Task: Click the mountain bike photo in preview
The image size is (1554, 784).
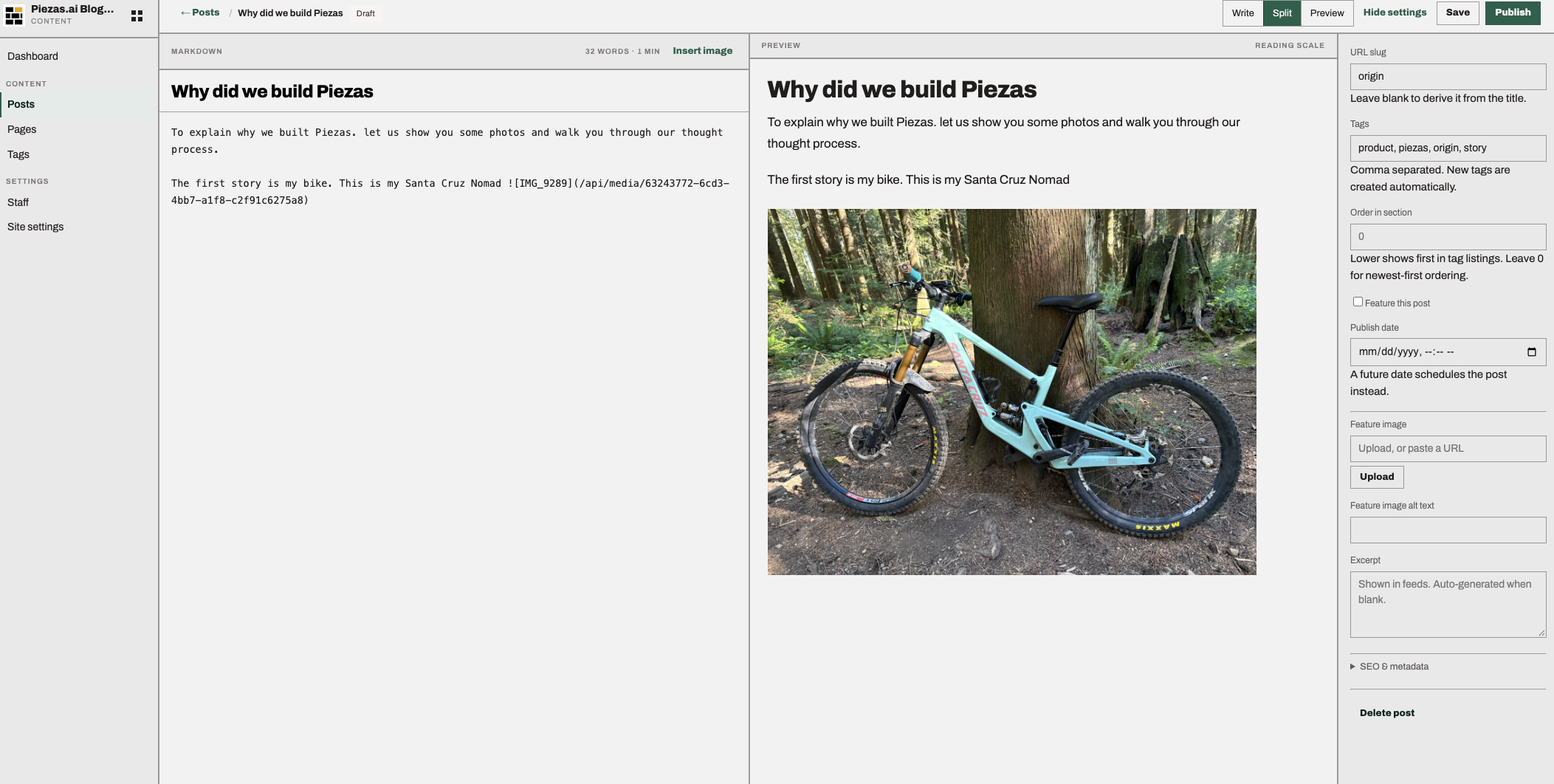Action: coord(1011,392)
